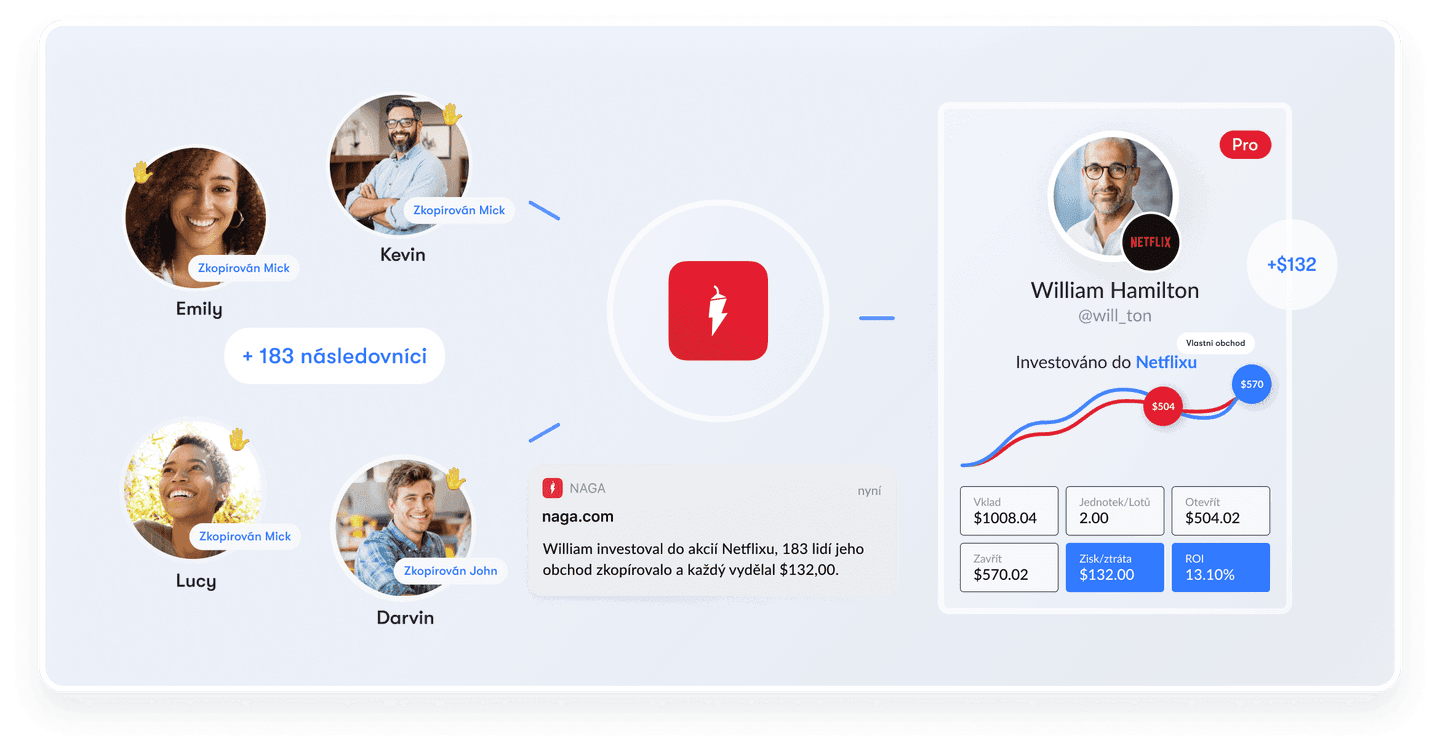Click Zkopírován Mick tag on Lucy
The height and width of the screenshot is (751, 1440).
(245, 536)
